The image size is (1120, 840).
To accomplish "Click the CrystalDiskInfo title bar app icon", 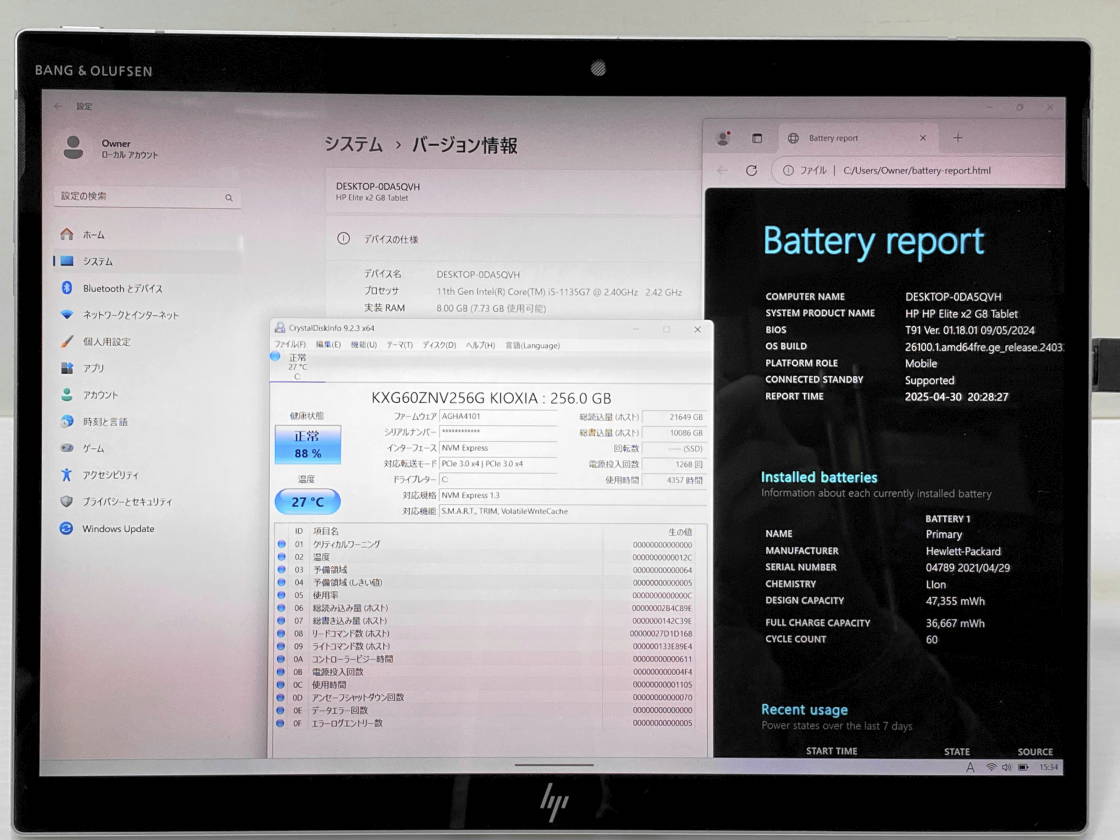I will [x=280, y=328].
